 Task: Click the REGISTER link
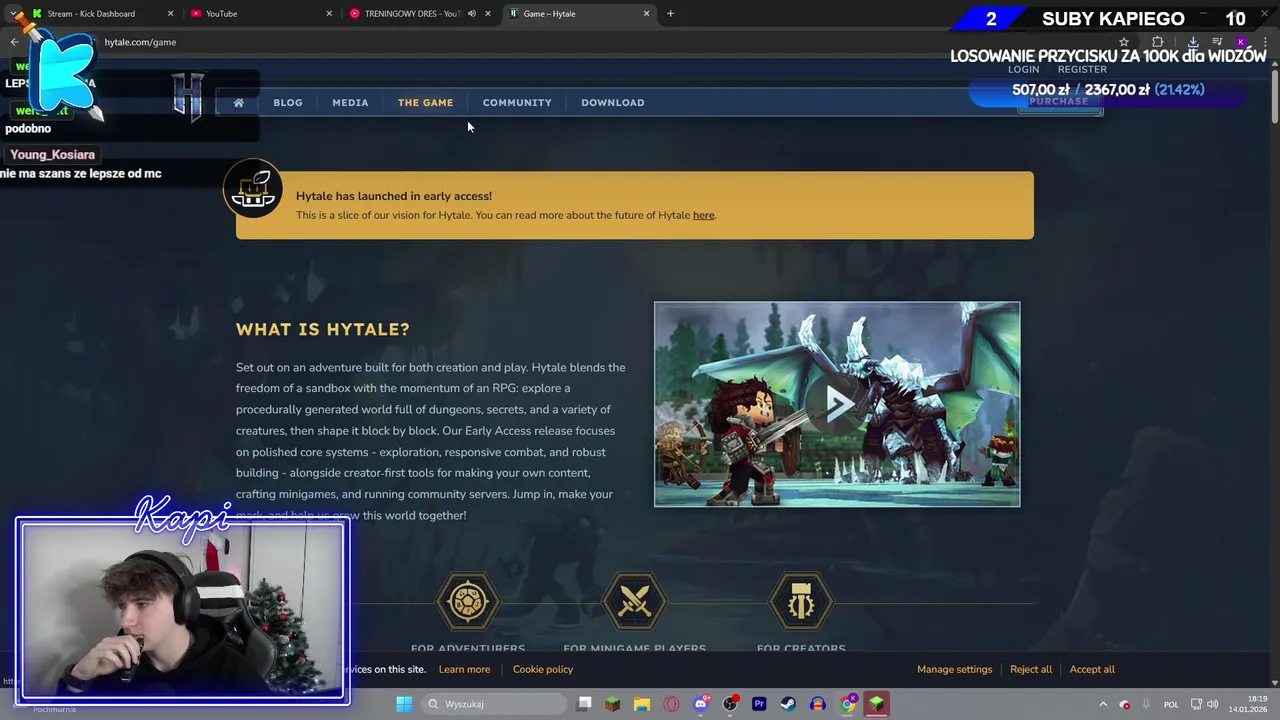click(1082, 69)
